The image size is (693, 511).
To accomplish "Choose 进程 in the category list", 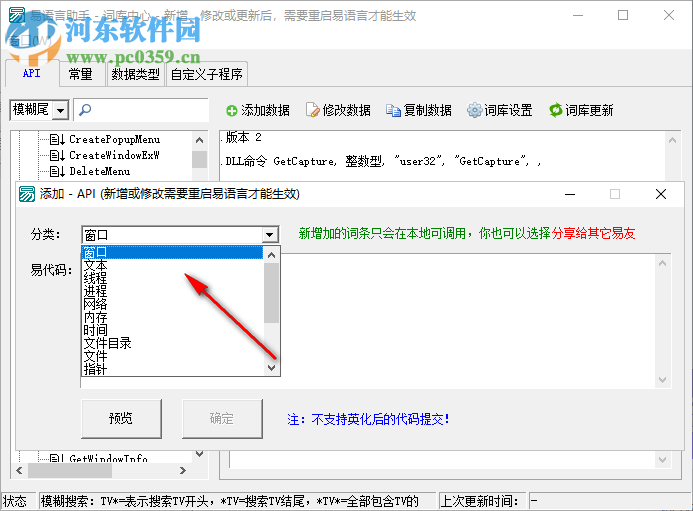I will pos(172,291).
